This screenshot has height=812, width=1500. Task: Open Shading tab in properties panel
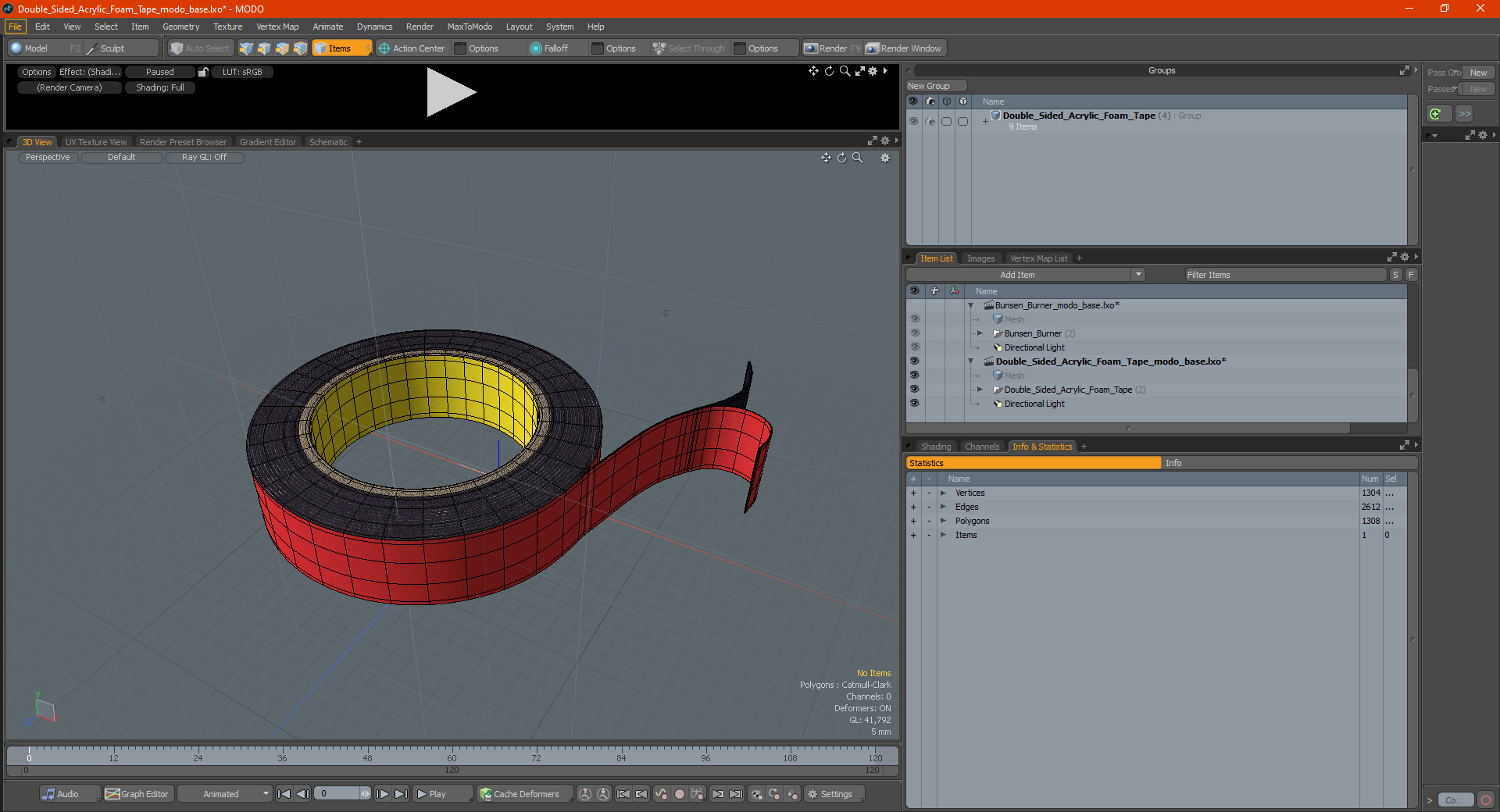click(935, 447)
